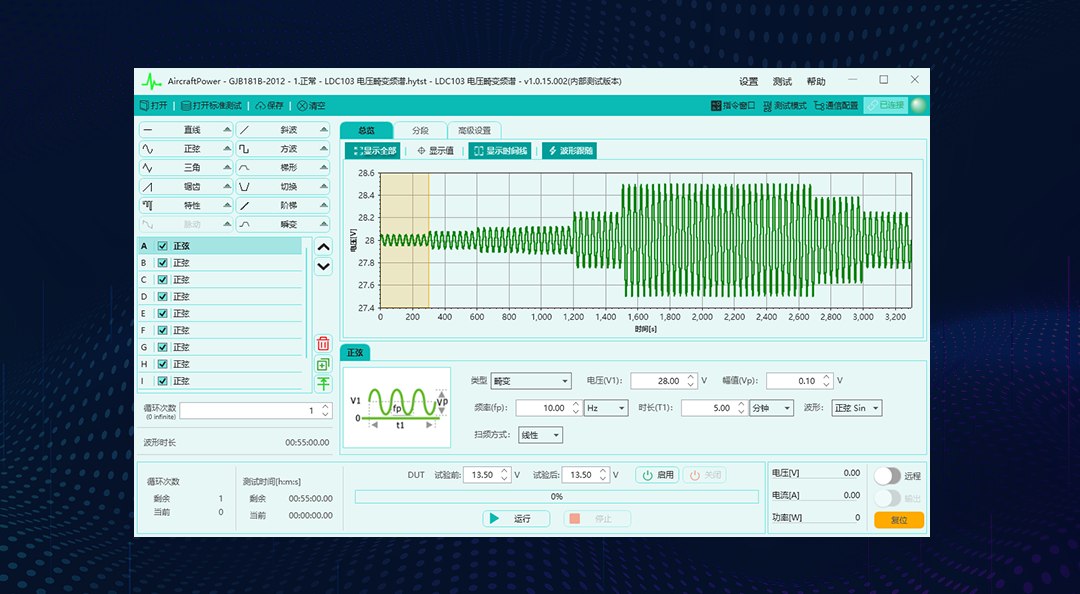The image size is (1080, 594).
Task: Click the orange 复位 reset button
Action: [x=899, y=520]
